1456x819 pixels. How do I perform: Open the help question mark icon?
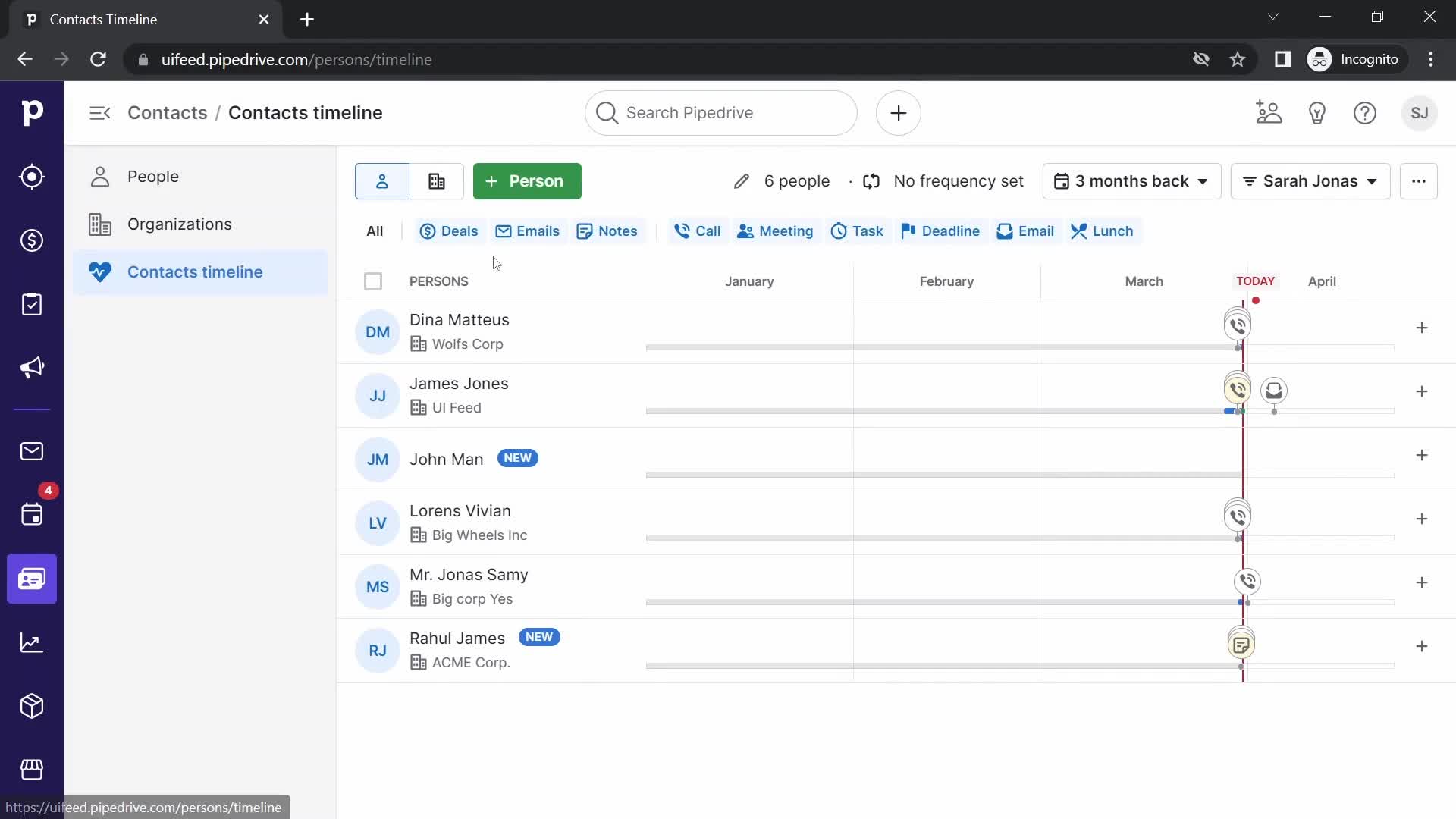coord(1365,113)
